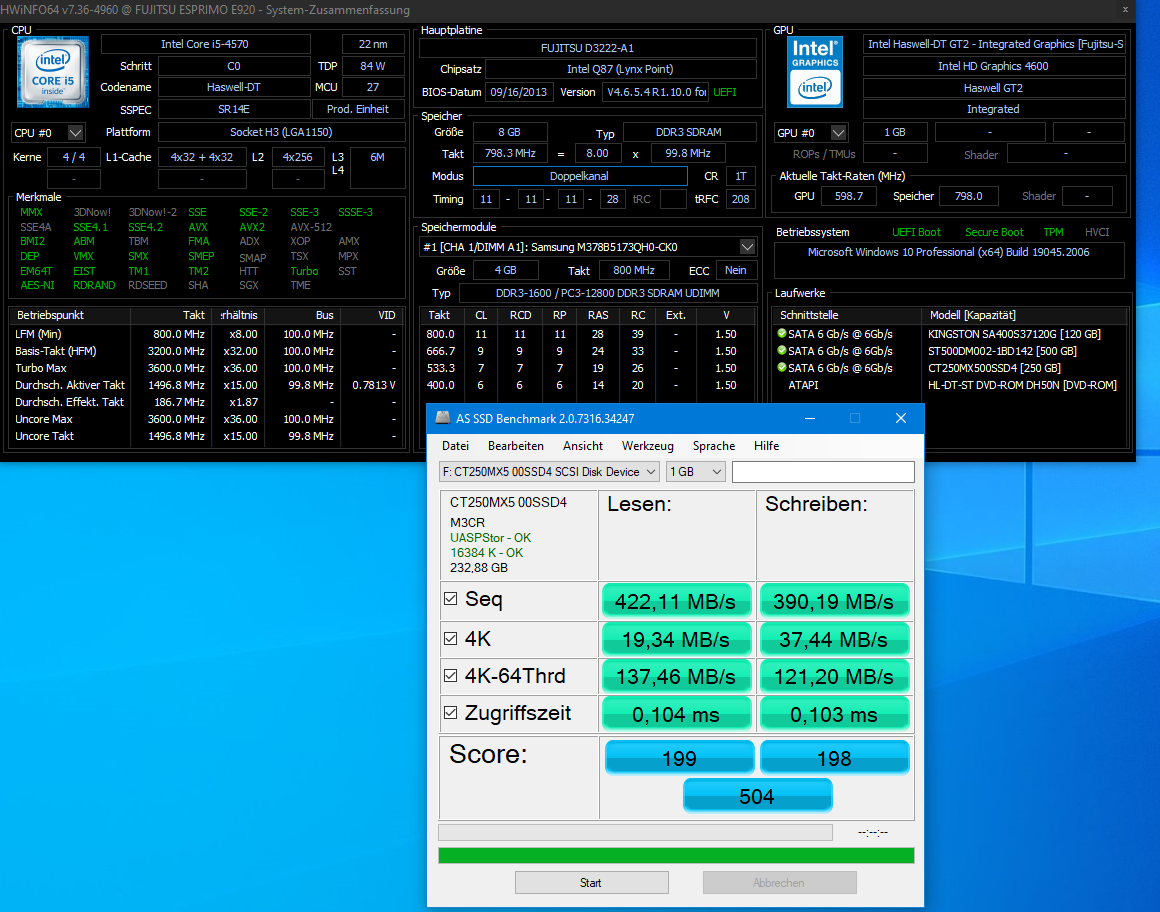Click the Intel Graphics logo
This screenshot has width=1160, height=912.
[815, 72]
